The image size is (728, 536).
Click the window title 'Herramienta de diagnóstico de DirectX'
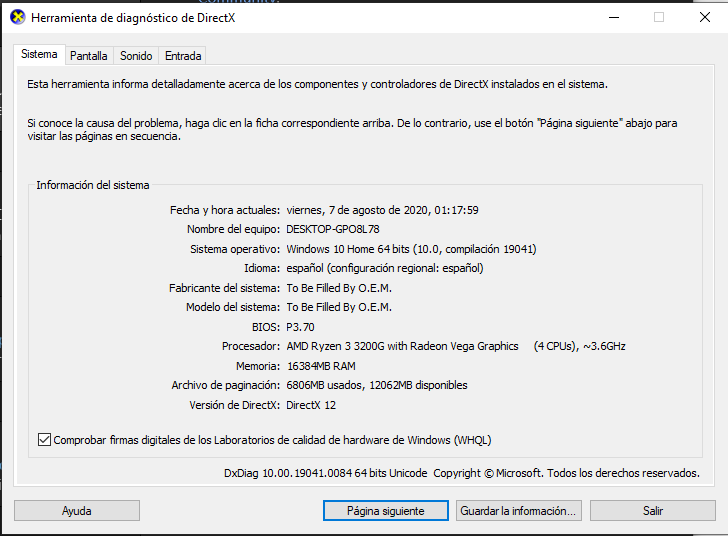(133, 18)
